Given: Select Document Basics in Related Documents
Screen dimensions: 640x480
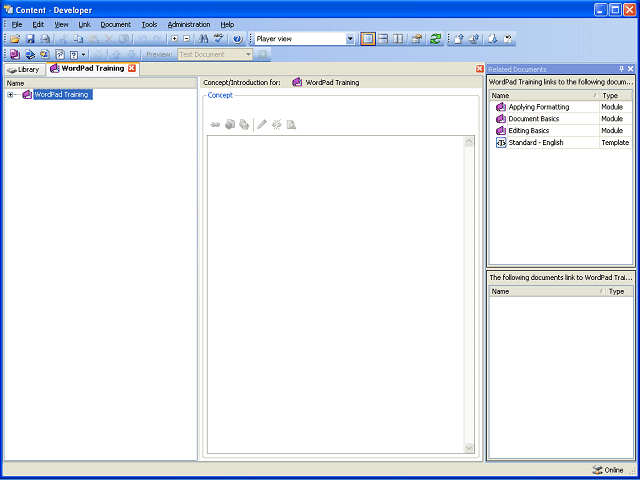Looking at the screenshot, I should [534, 119].
